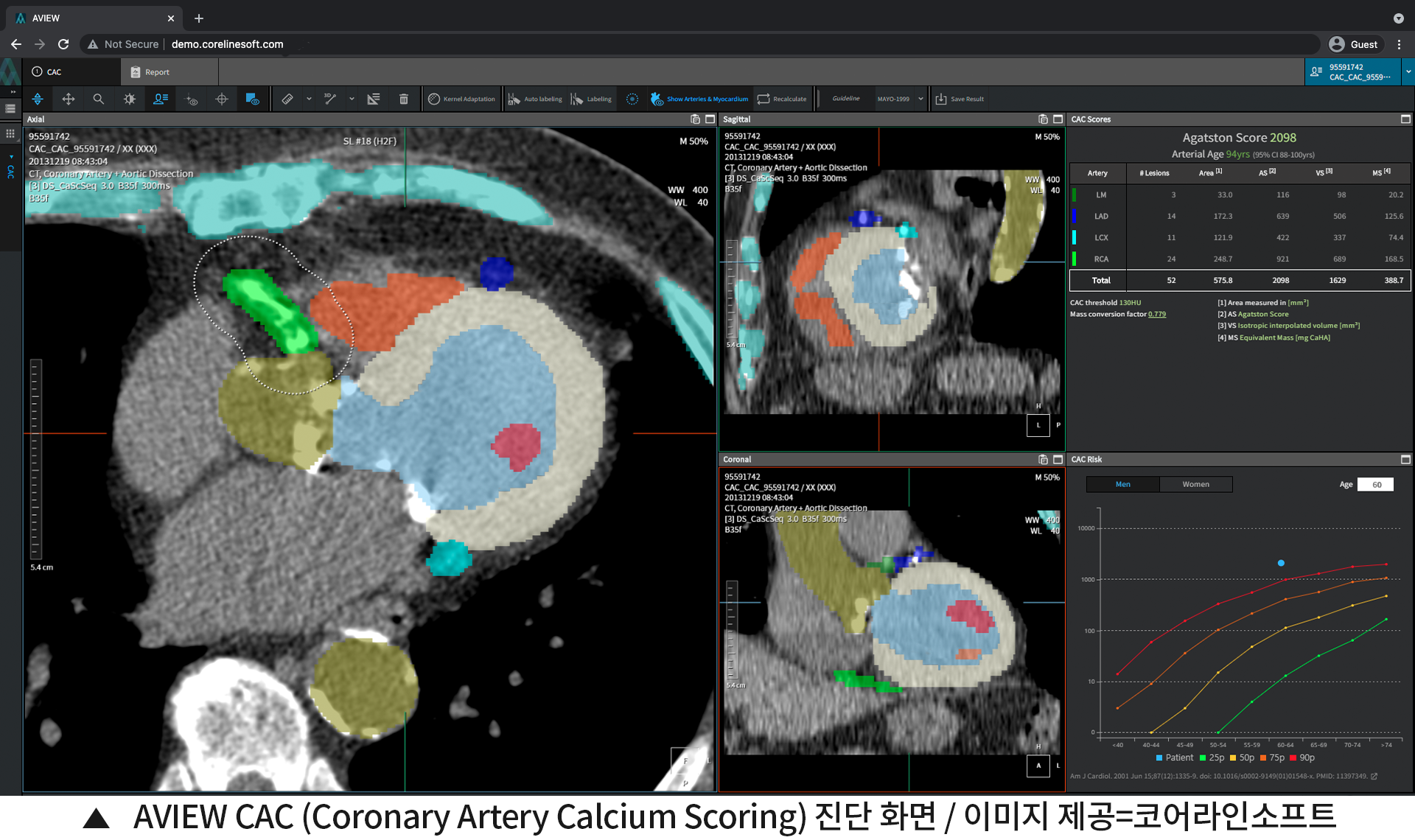This screenshot has height=840, width=1415.
Task: Click the mass conversion factor 0.779 link
Action: (x=1157, y=315)
